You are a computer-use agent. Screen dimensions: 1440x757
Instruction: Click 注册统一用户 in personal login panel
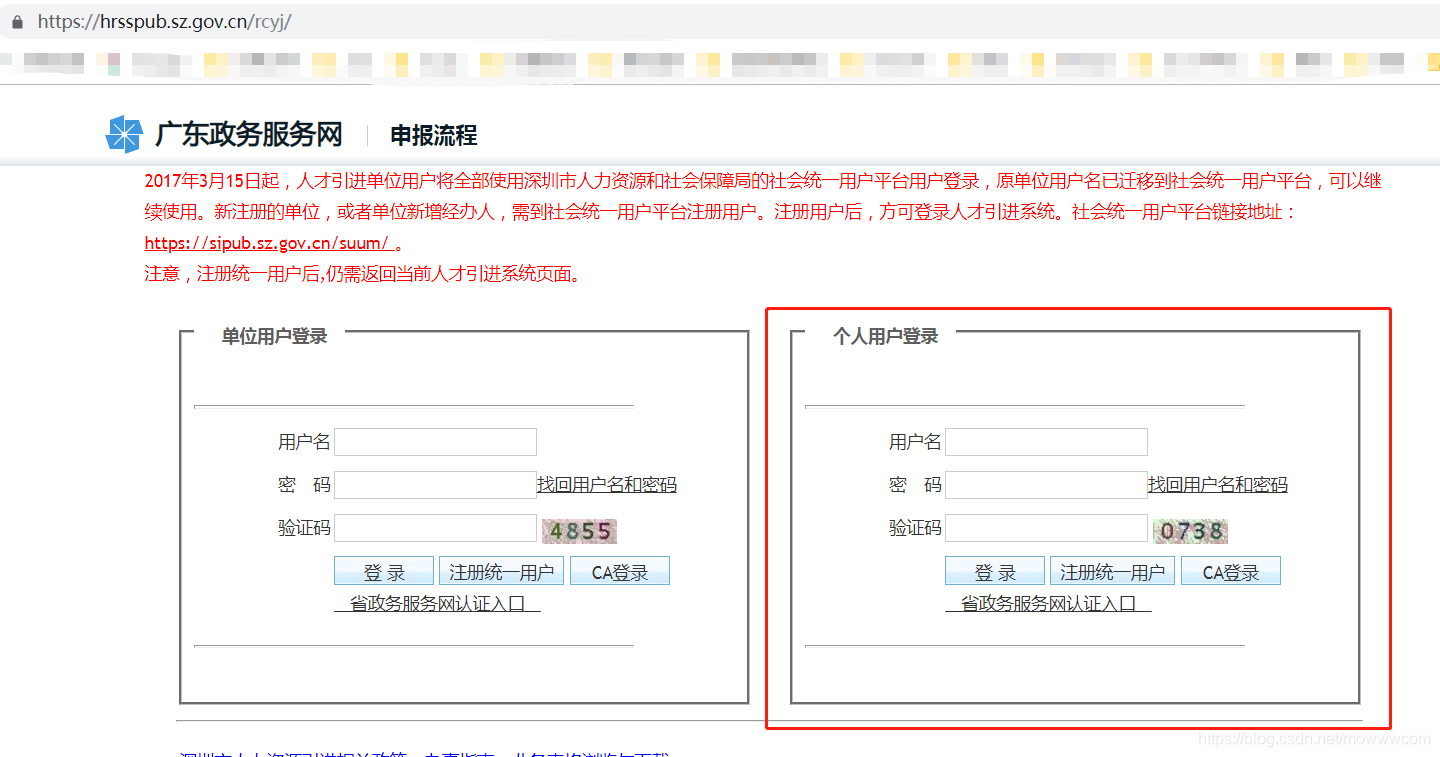click(1112, 570)
